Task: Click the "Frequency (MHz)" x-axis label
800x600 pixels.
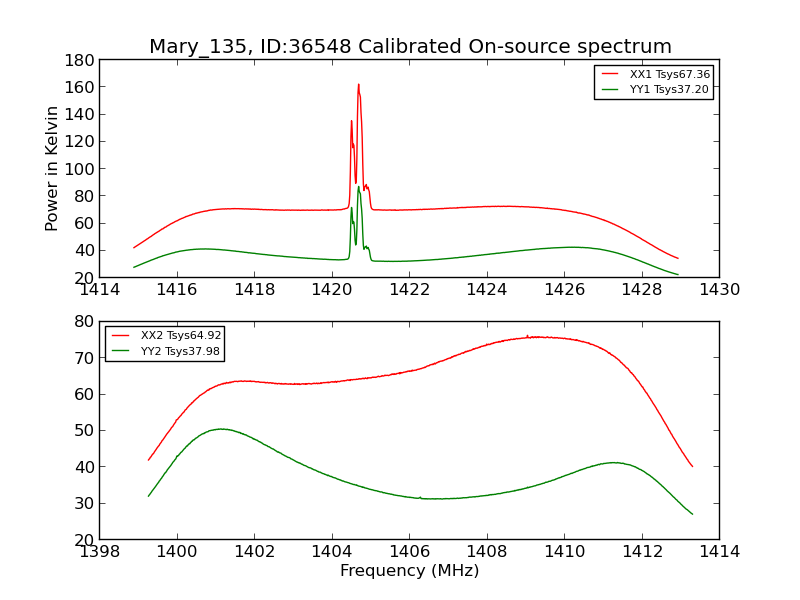Action: point(409,571)
